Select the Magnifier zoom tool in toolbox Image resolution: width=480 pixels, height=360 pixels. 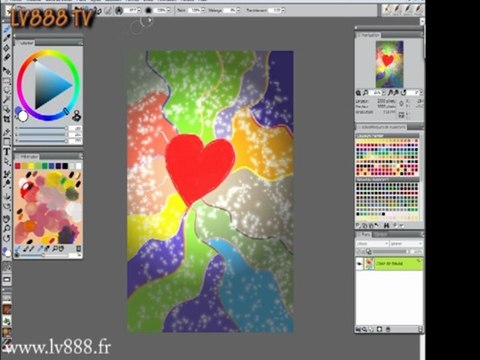point(7,228)
